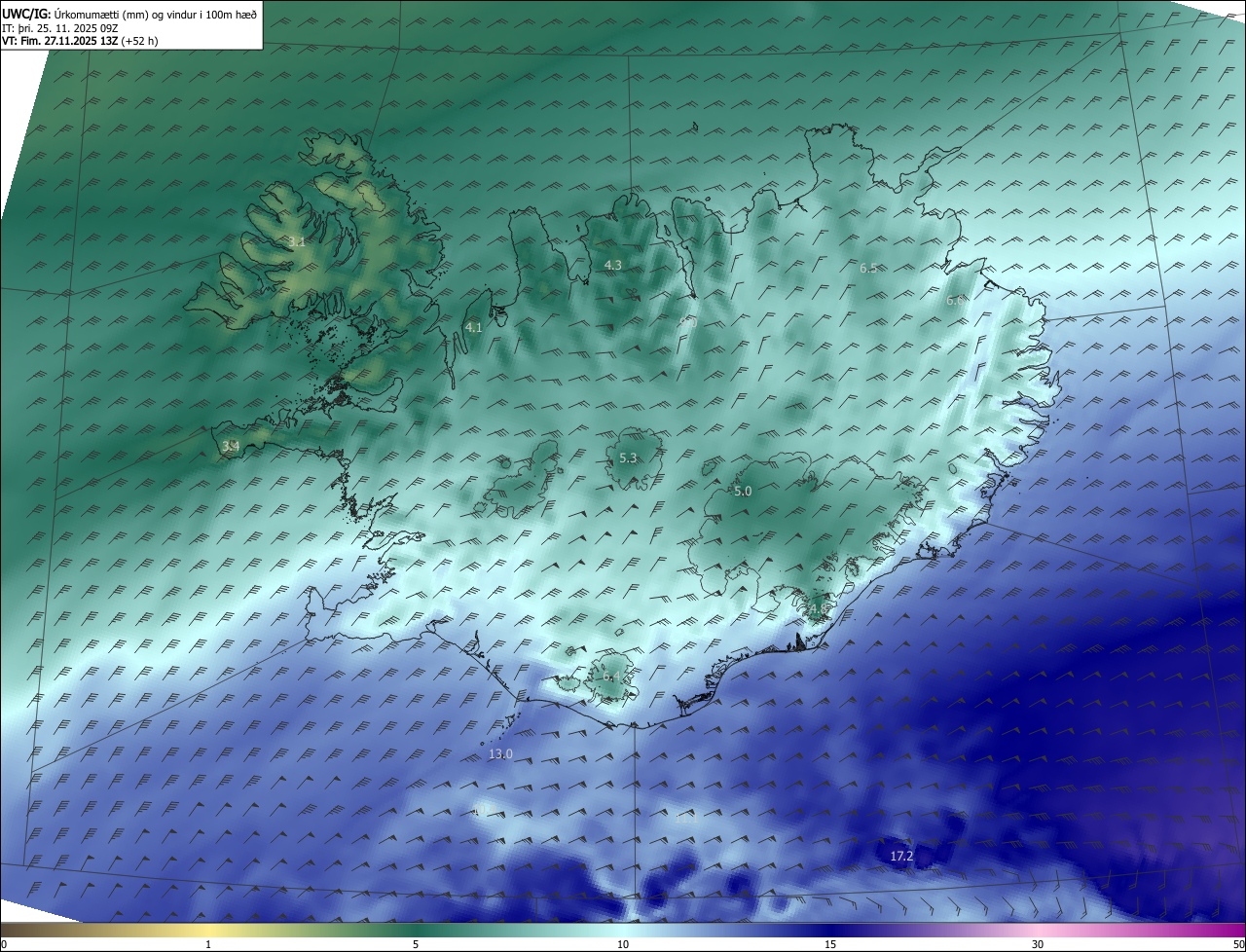Click the 6.5 value in northeast Iceland
The height and width of the screenshot is (952, 1246).
(x=868, y=268)
